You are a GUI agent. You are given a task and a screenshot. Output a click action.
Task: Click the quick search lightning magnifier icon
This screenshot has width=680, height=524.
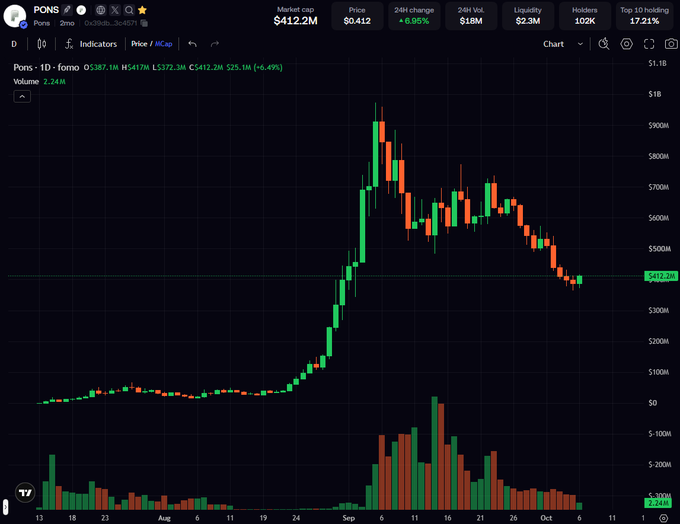[x=604, y=44]
